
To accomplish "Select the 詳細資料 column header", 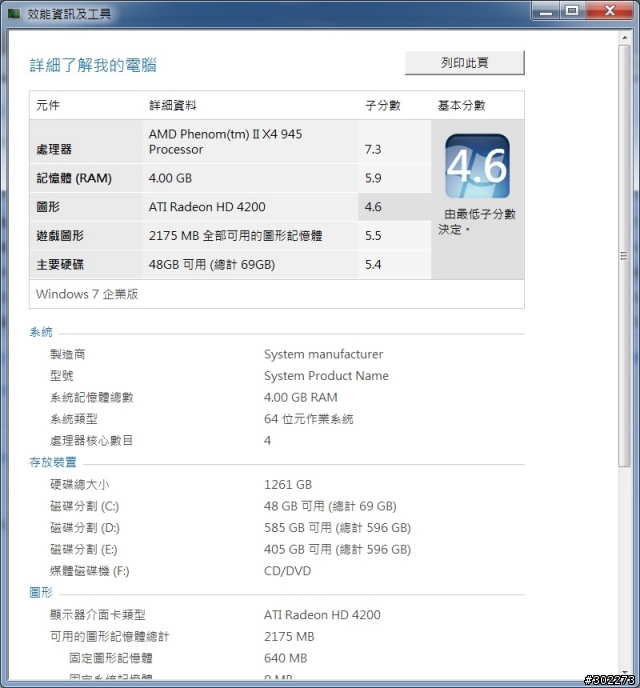I will point(172,105).
